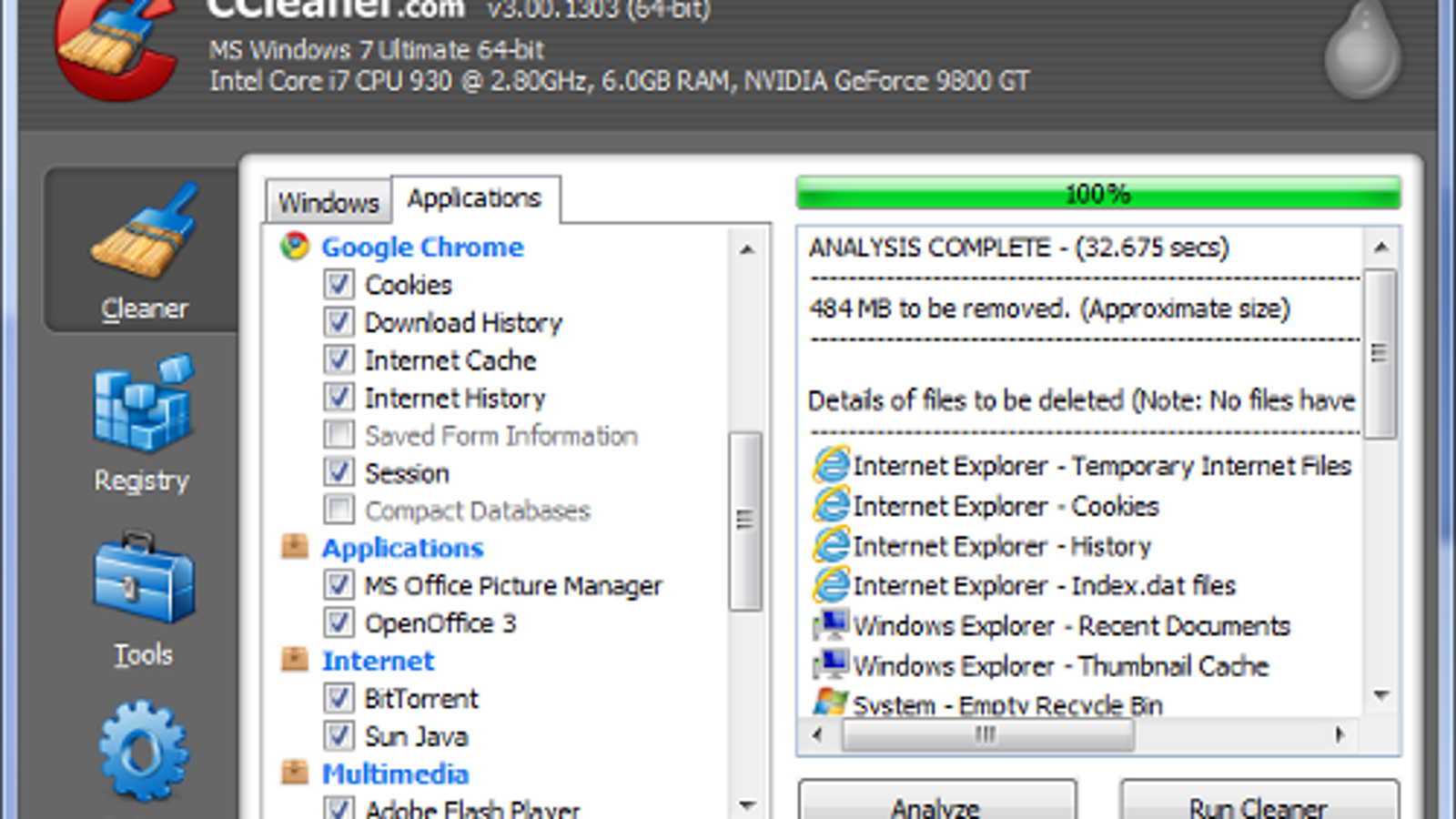Click 'Internet Explorer - Cookies' result text
Image resolution: width=1456 pixels, height=819 pixels.
(x=1006, y=506)
